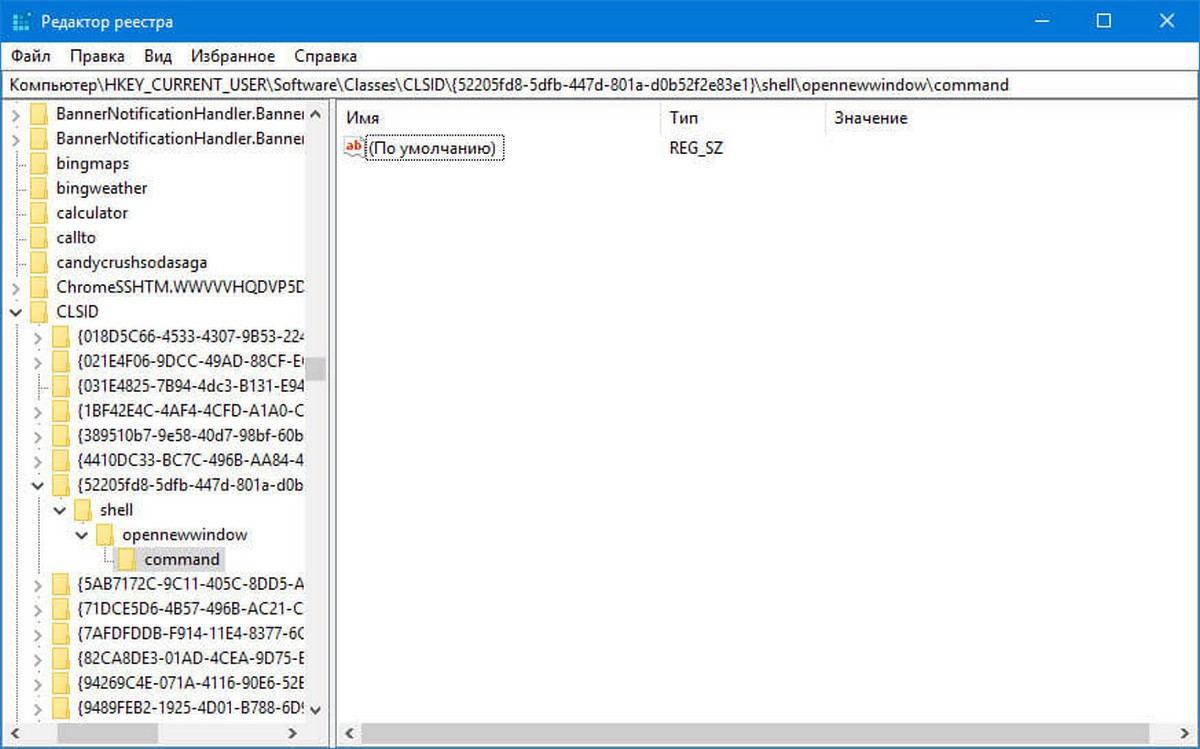
Task: Select the bingmaps folder icon
Action: (x=40, y=163)
